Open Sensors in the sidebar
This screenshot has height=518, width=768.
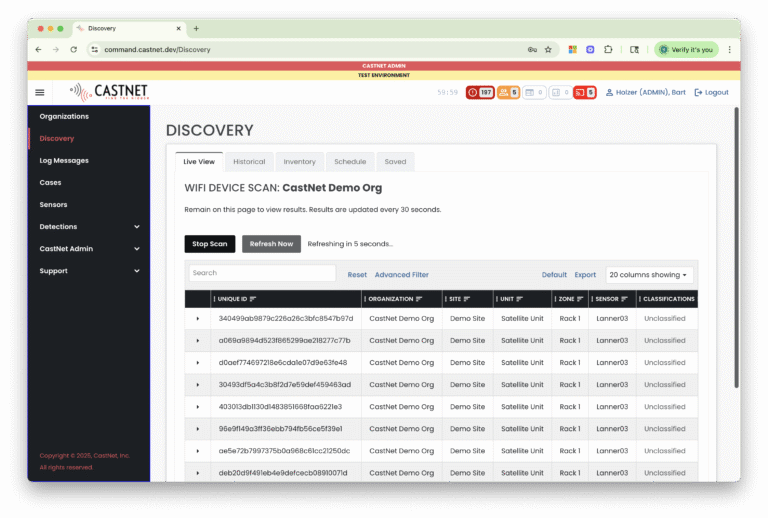tap(53, 205)
